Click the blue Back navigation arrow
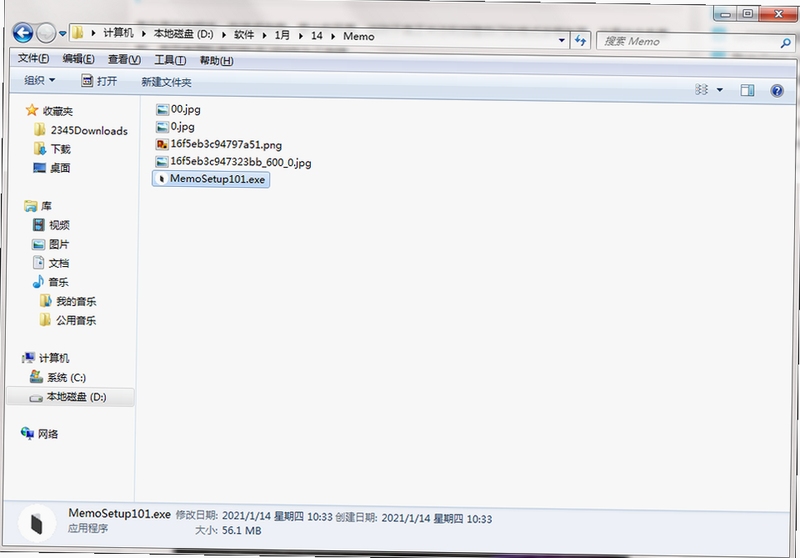The height and width of the screenshot is (558, 800). coord(23,33)
